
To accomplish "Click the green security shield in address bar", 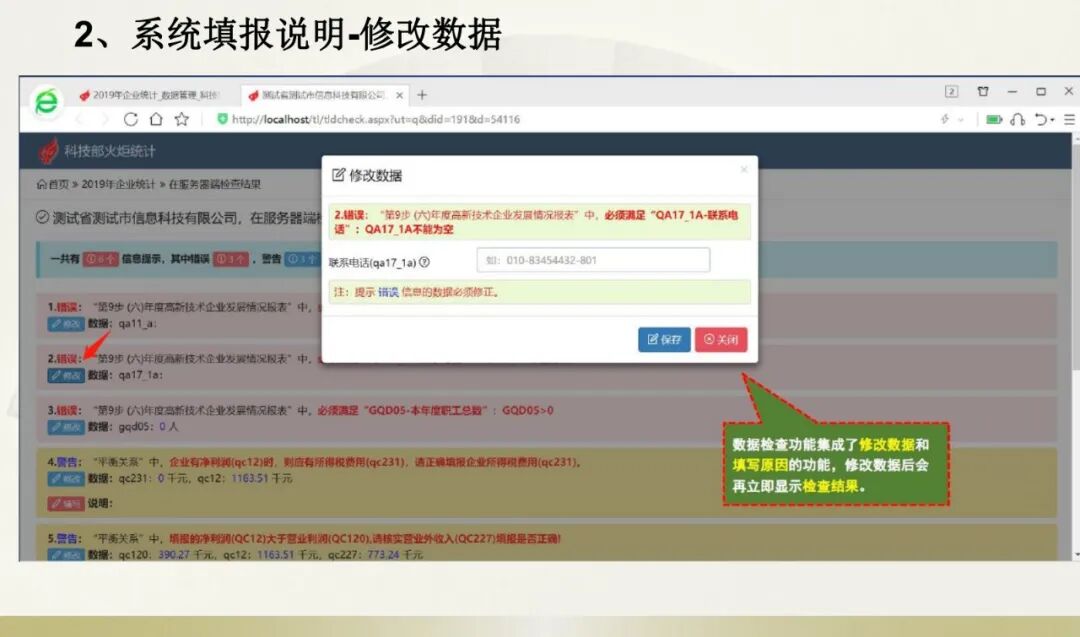I will click(x=222, y=119).
